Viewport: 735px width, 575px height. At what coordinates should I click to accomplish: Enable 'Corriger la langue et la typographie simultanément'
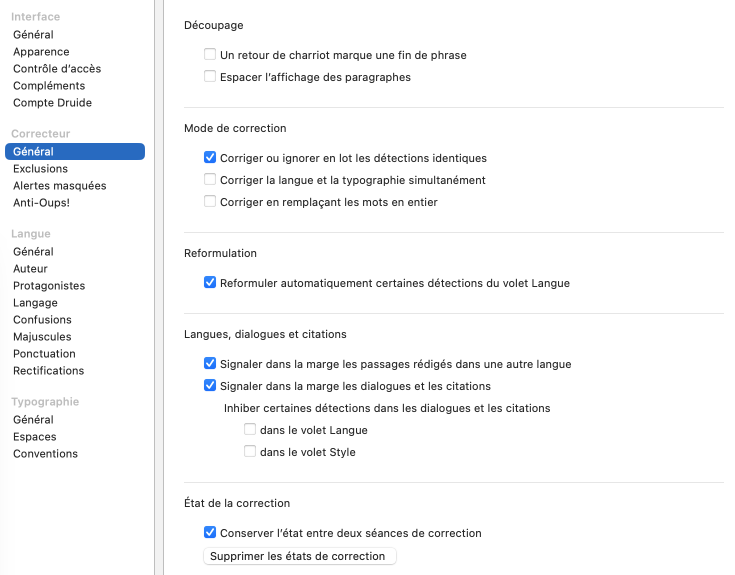click(210, 180)
